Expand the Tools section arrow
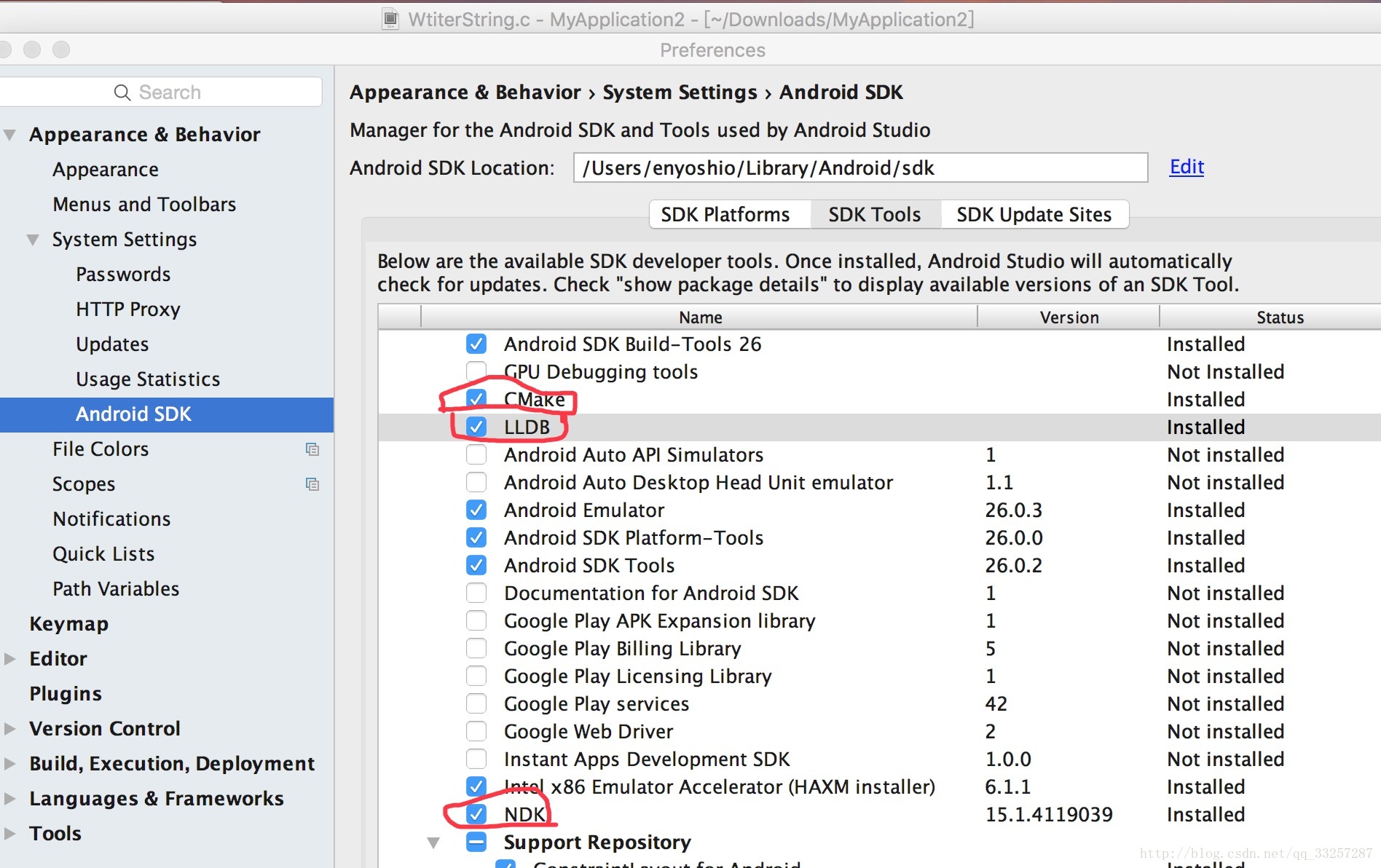1381x868 pixels. coord(9,834)
